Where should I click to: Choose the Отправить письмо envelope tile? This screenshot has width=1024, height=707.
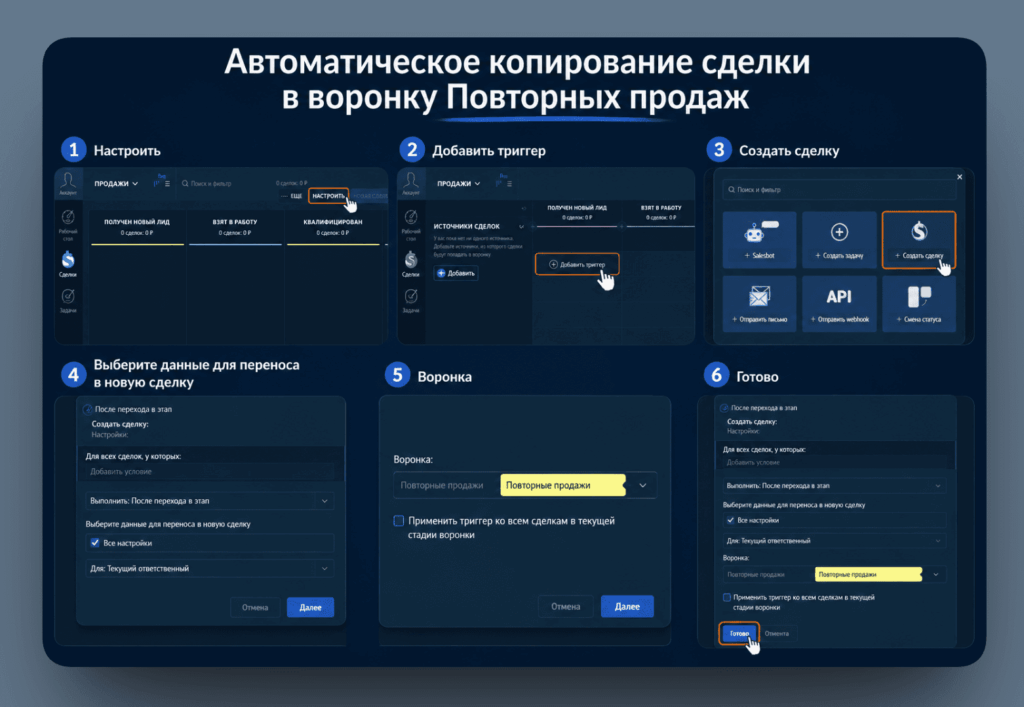pos(760,304)
